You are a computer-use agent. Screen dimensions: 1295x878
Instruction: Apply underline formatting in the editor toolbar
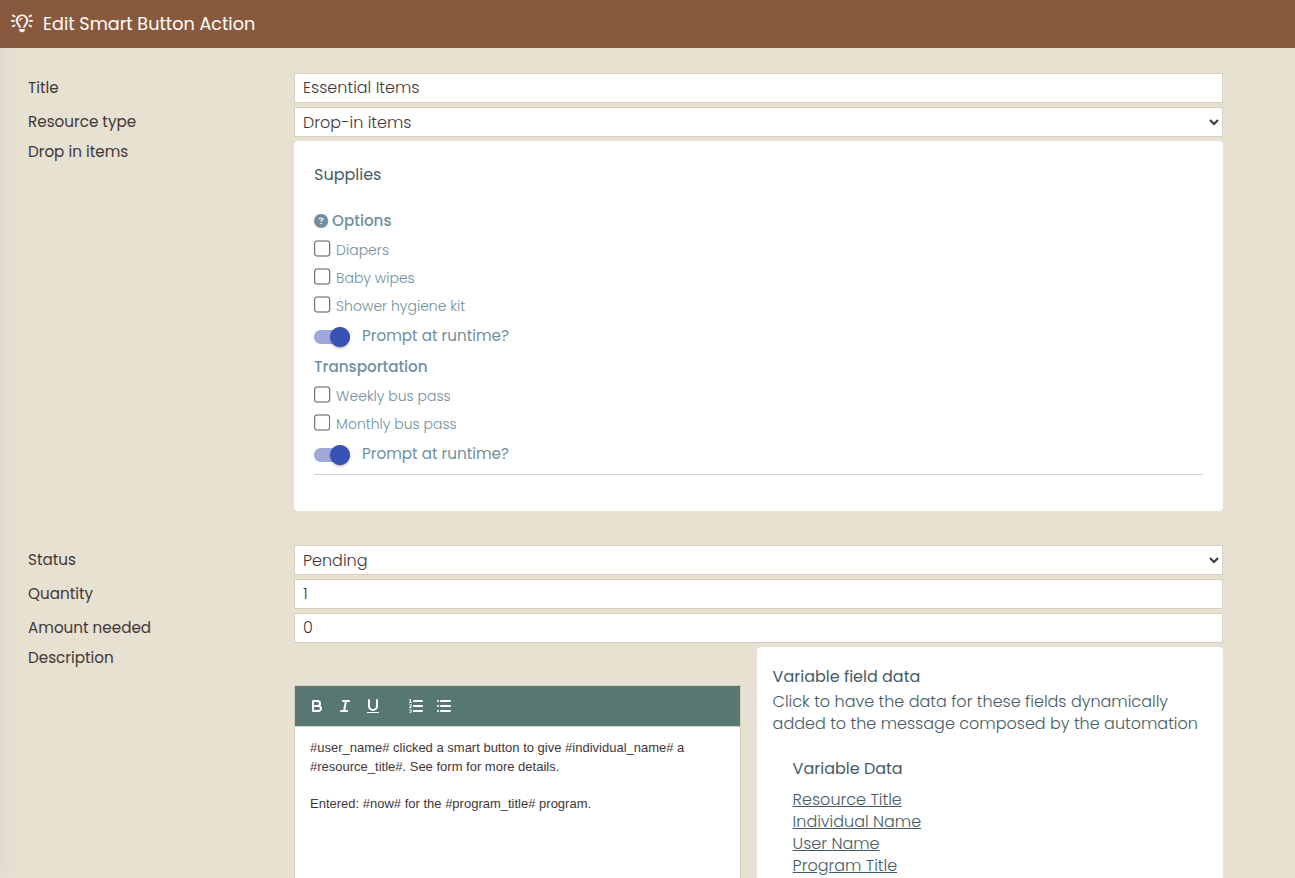373,706
